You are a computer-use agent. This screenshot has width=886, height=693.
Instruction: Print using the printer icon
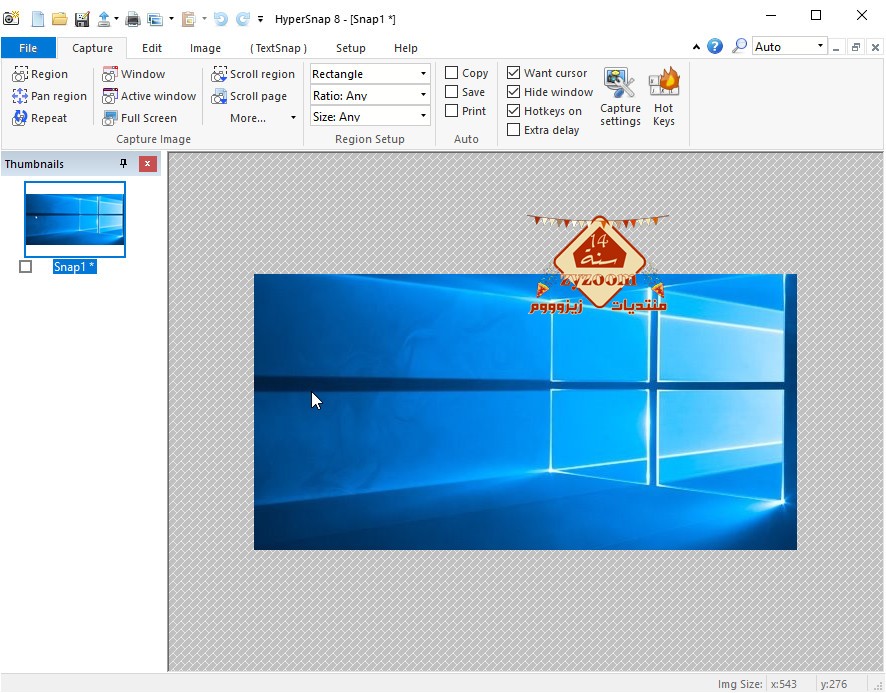[x=133, y=19]
